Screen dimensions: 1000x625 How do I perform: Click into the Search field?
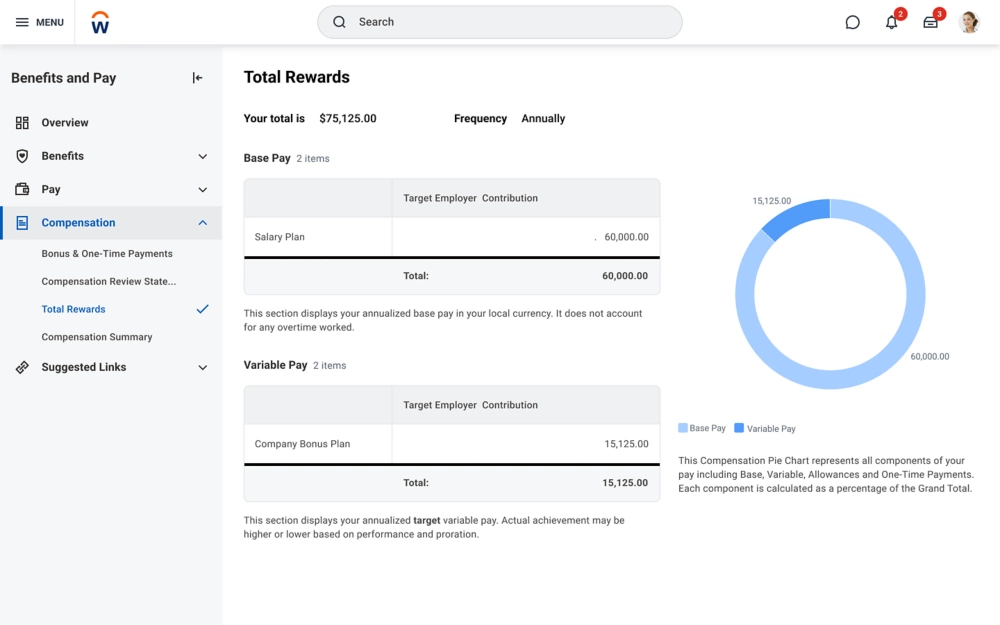[500, 22]
